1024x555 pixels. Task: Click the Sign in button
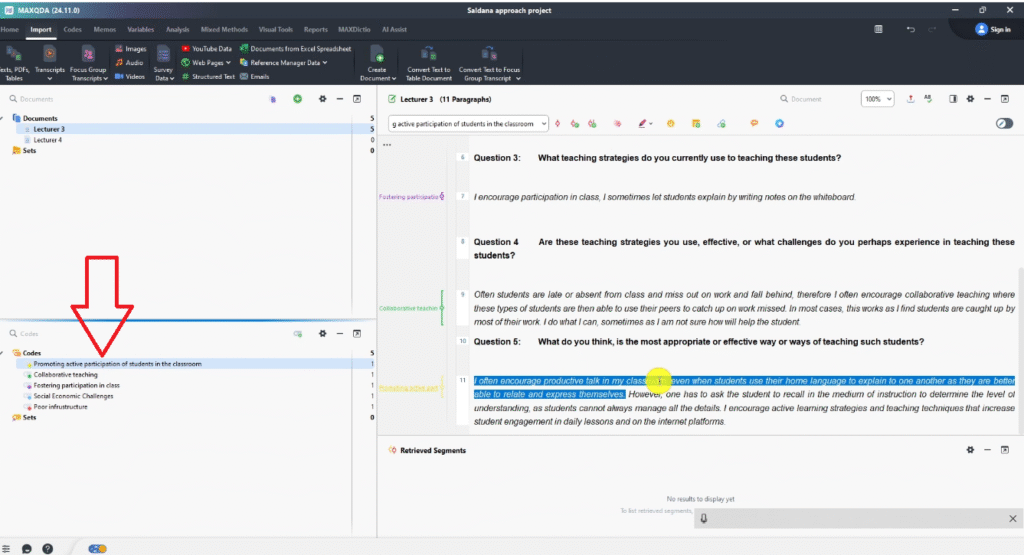point(992,30)
